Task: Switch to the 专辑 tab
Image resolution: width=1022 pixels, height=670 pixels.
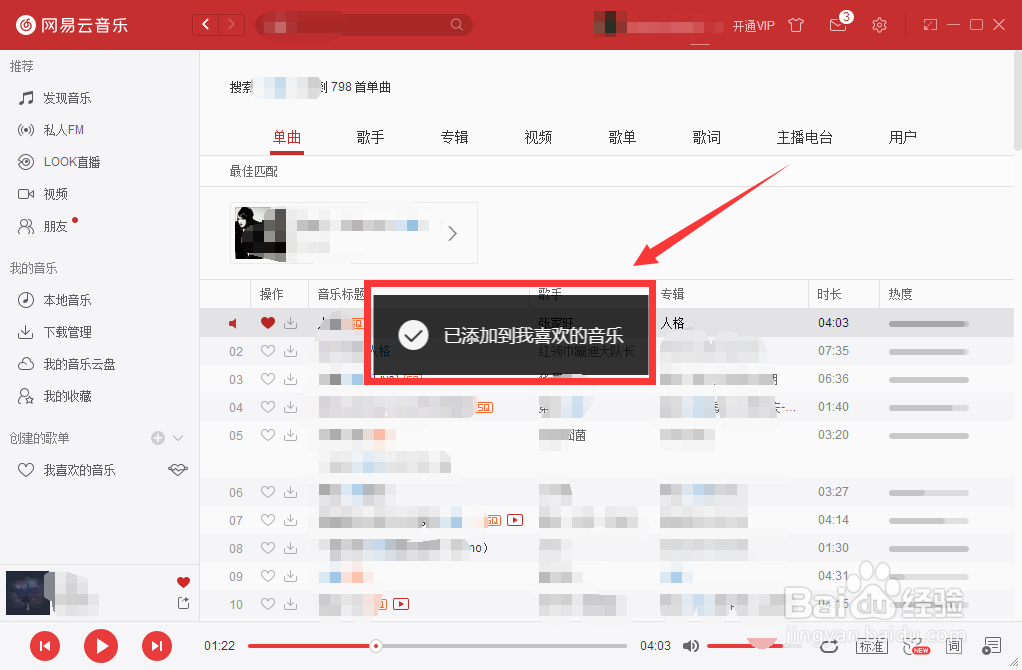Action: (454, 138)
